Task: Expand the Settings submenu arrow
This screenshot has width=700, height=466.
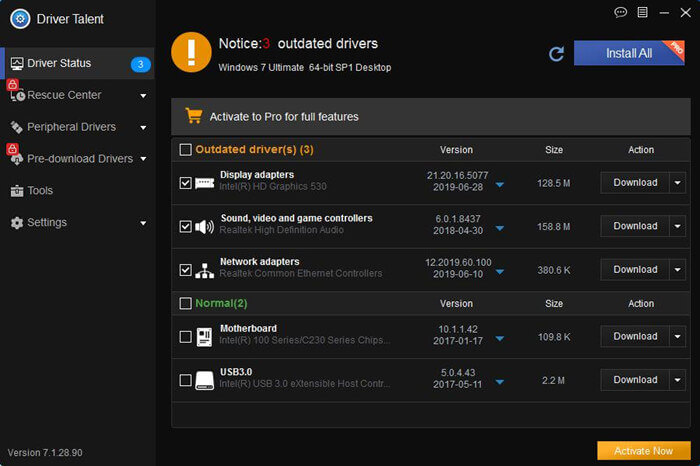Action: [143, 223]
